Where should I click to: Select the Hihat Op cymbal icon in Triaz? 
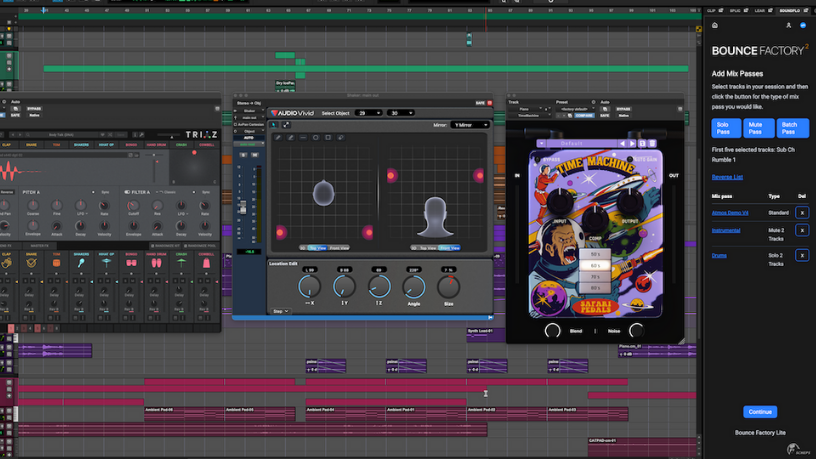click(106, 263)
